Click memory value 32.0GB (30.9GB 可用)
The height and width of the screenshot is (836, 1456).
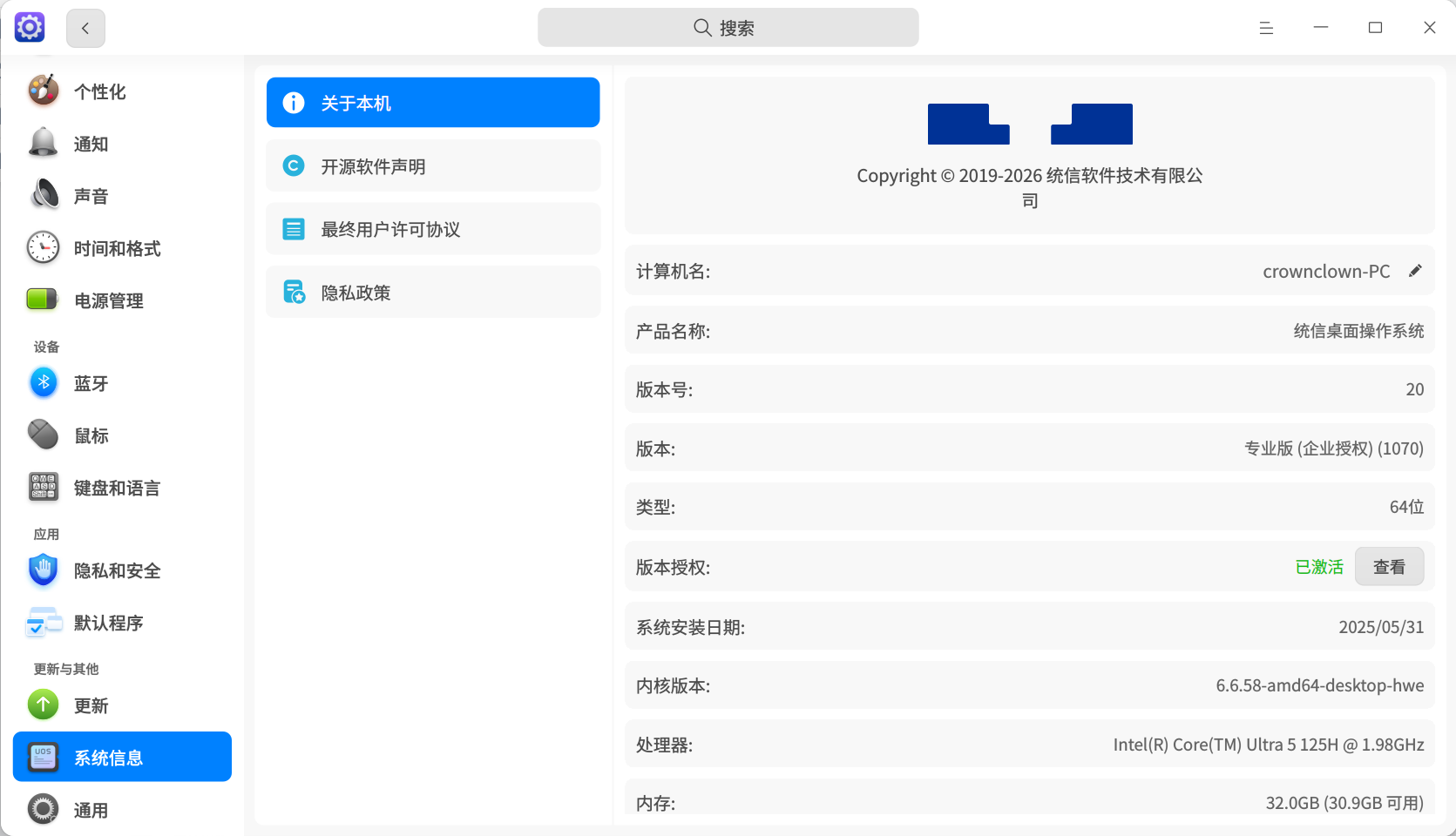point(1344,803)
